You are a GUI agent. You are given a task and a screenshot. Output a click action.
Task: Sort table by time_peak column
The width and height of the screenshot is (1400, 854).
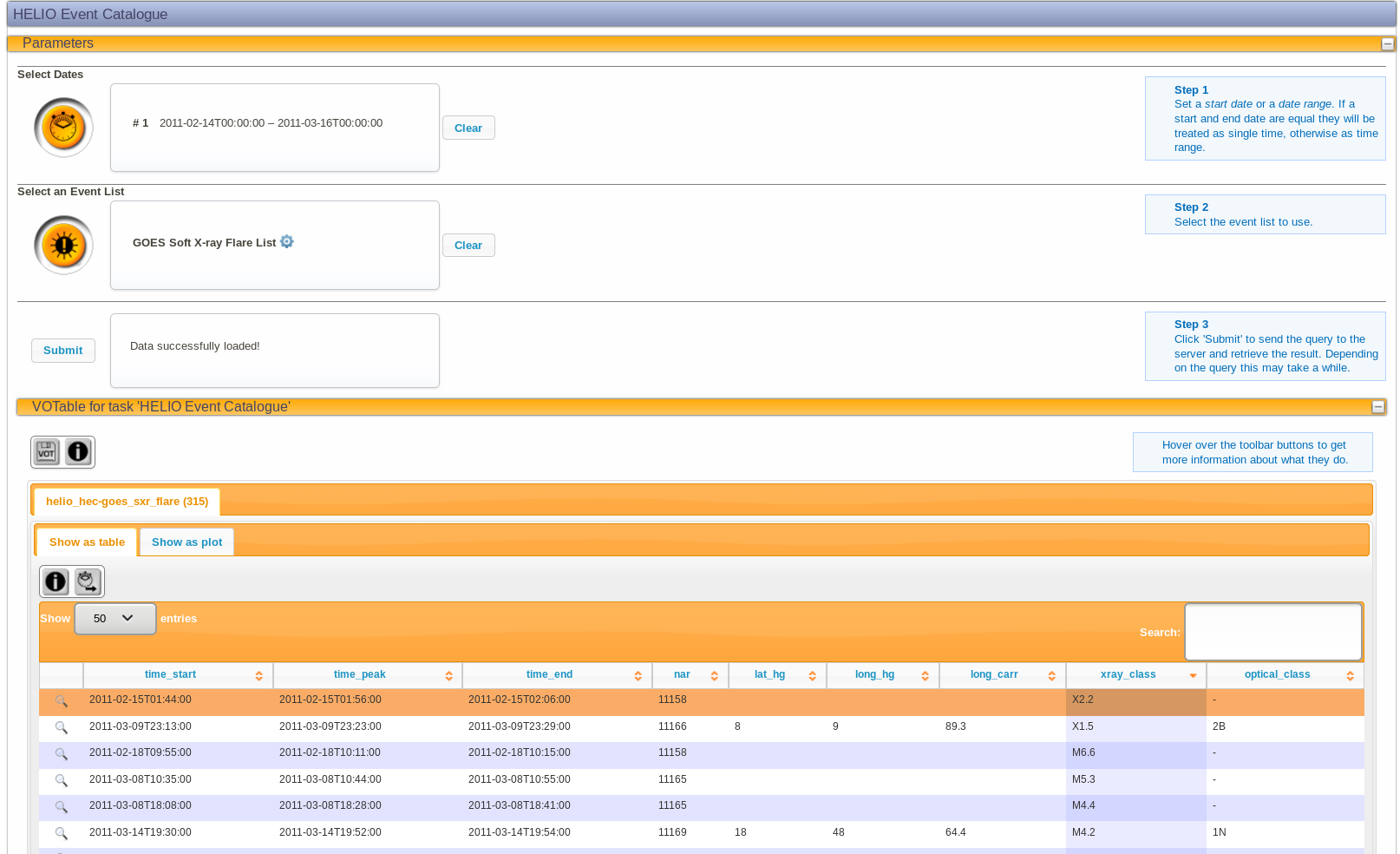pyautogui.click(x=368, y=675)
